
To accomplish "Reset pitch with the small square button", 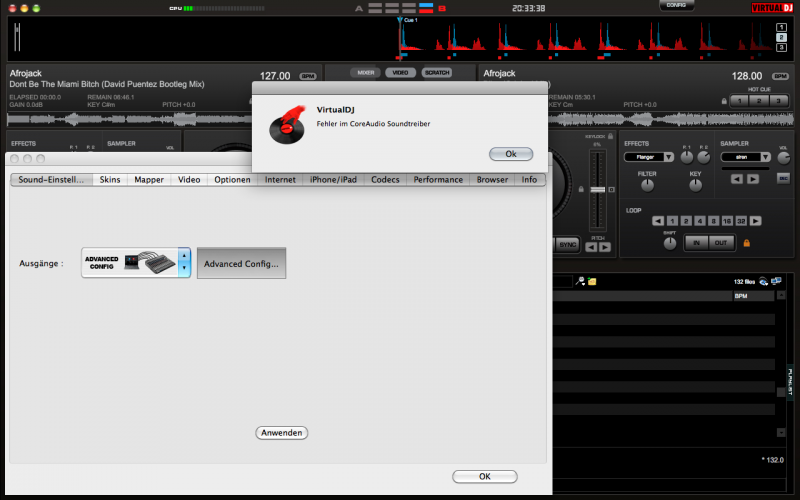I will pos(611,190).
